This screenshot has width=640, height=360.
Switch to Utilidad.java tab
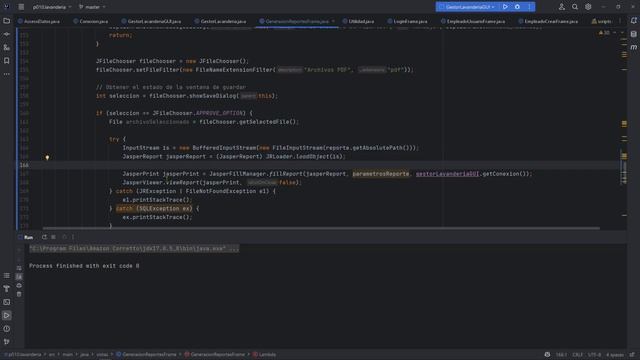(x=358, y=21)
